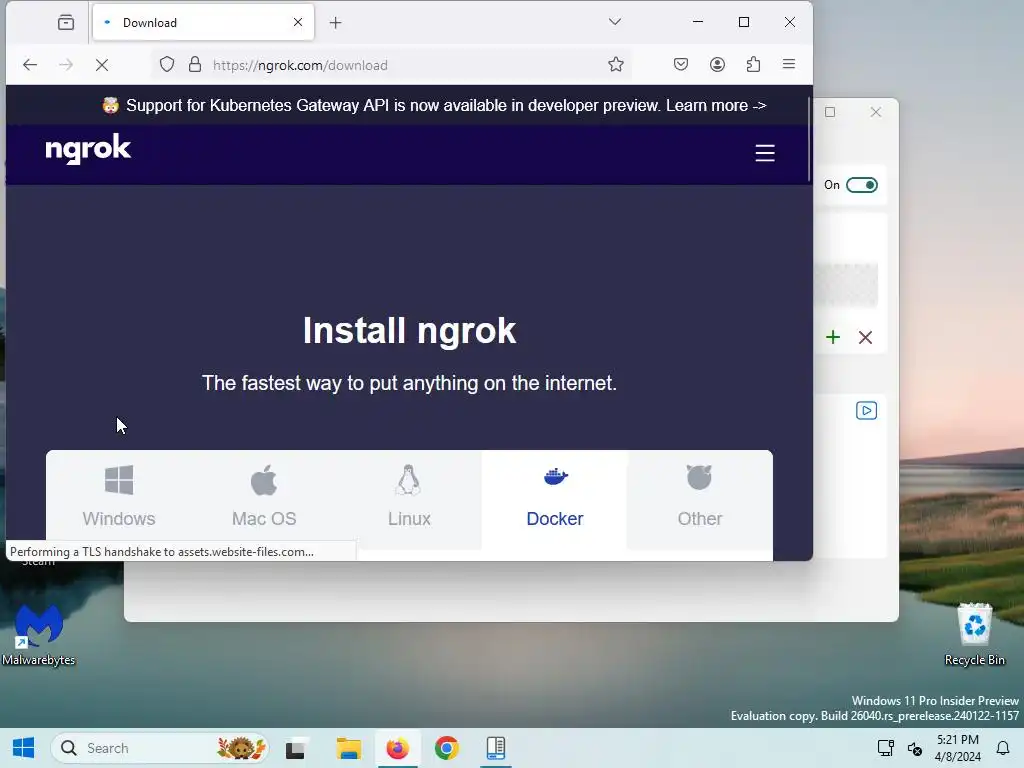Click the red X icon in background window
Screen dimensions: 1024x768
(865, 338)
